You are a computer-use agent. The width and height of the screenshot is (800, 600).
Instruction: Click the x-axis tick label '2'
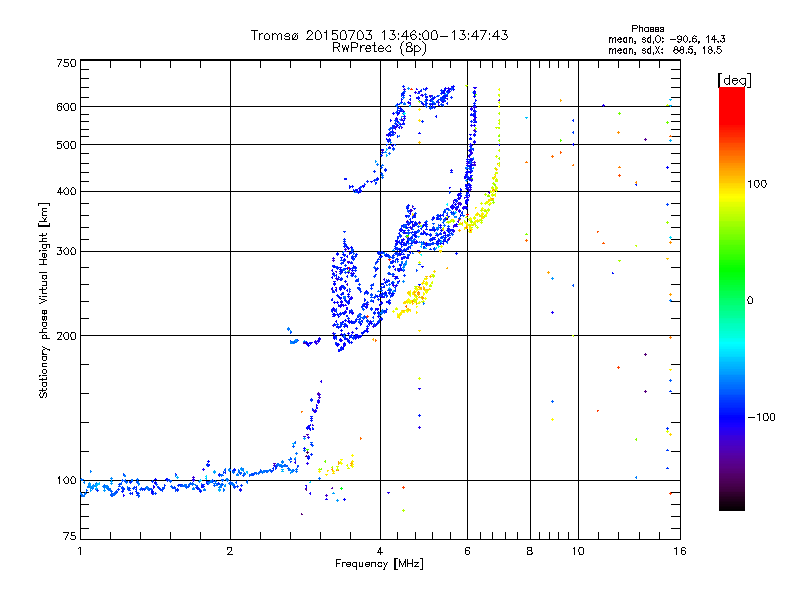(230, 551)
